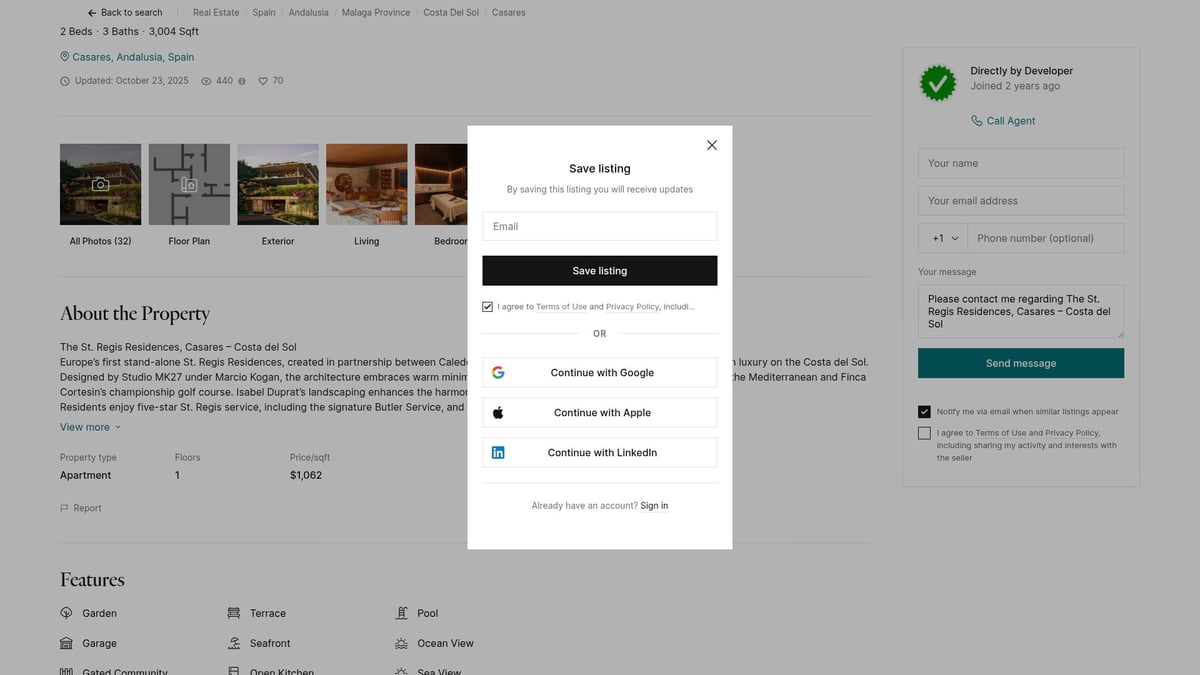Click the LinkedIn logo icon
Screen dimensions: 1200x675
tap(498, 453)
